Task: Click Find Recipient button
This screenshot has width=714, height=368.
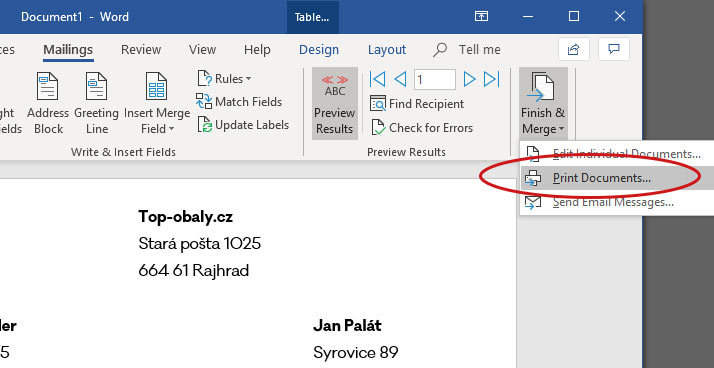Action: point(417,104)
